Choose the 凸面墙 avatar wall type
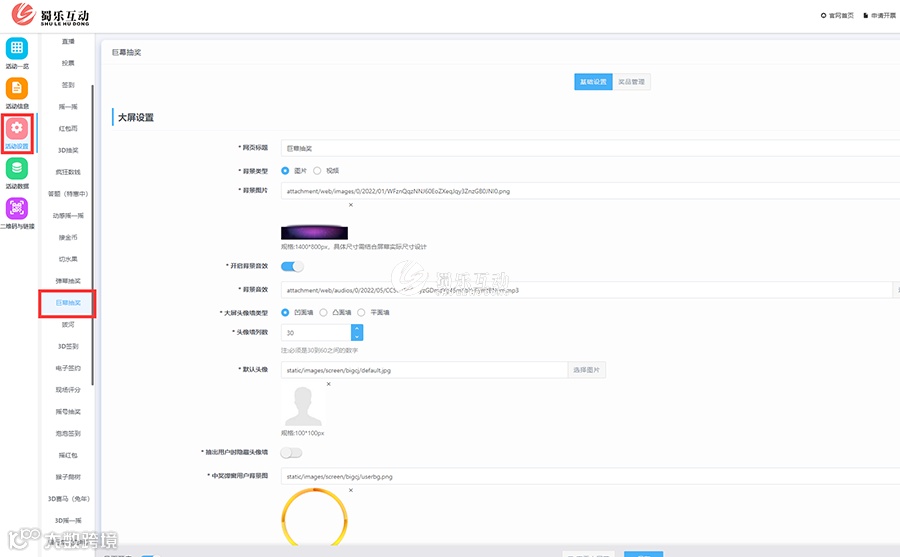 click(323, 312)
